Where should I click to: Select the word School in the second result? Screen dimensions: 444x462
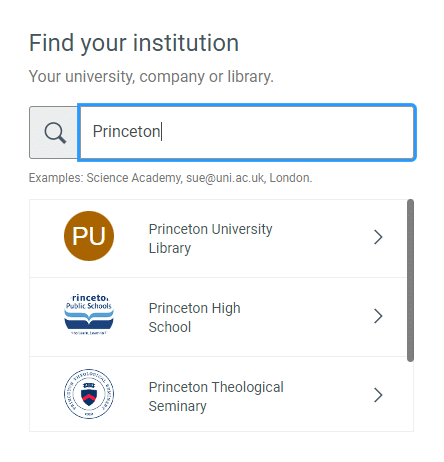170,327
